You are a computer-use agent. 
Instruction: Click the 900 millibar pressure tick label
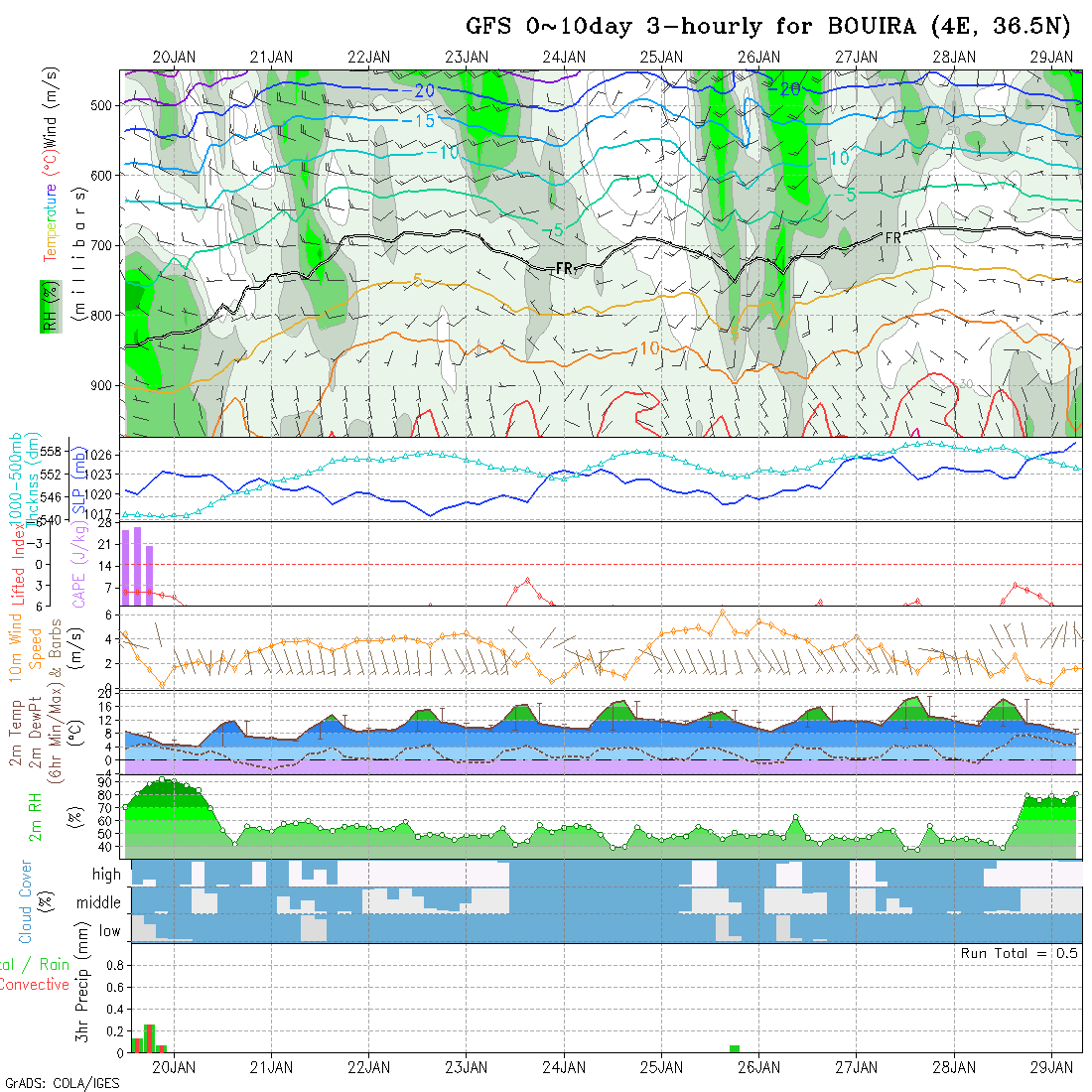pos(104,385)
